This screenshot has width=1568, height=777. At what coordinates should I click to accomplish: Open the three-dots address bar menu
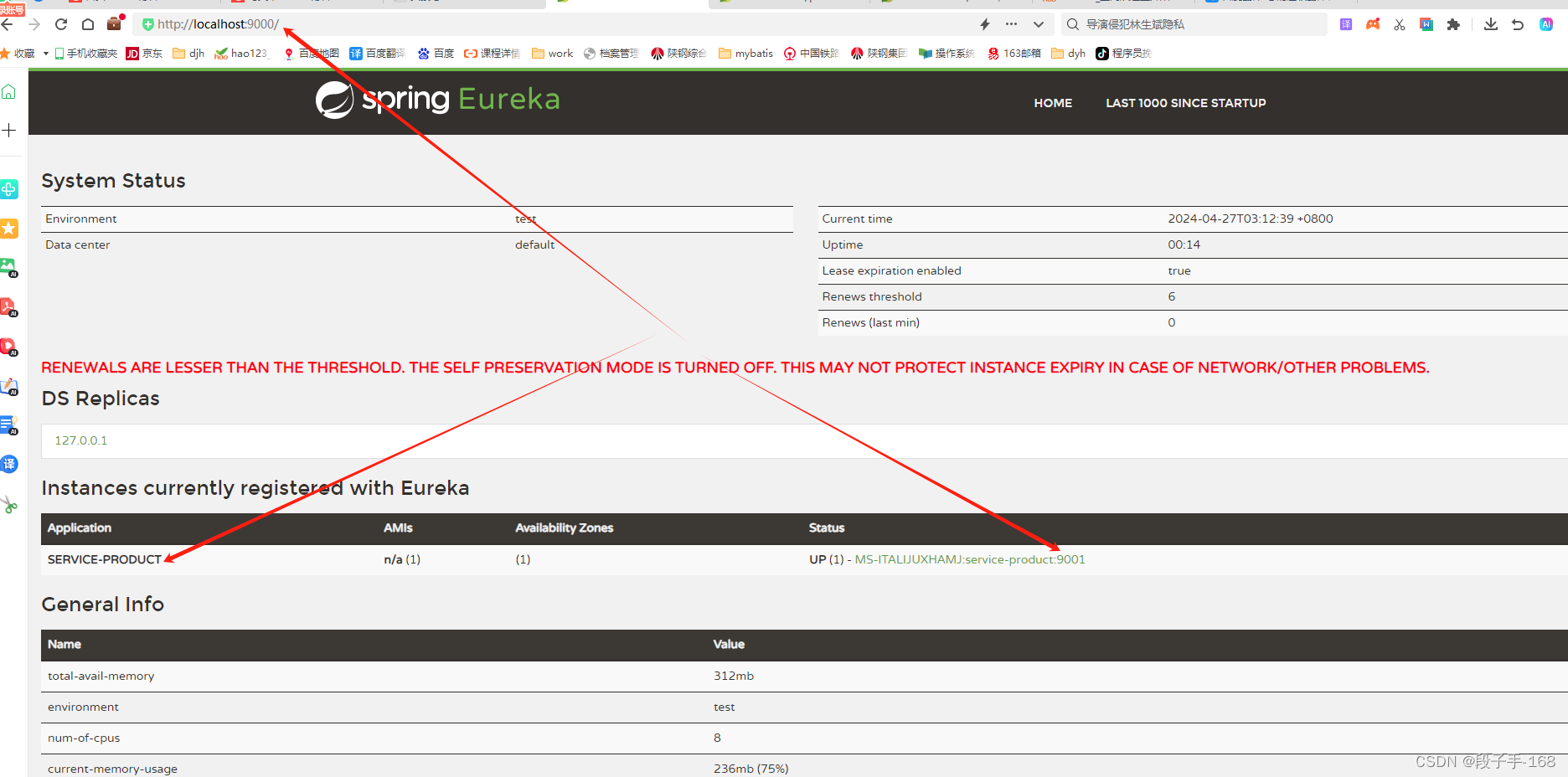pyautogui.click(x=1012, y=24)
